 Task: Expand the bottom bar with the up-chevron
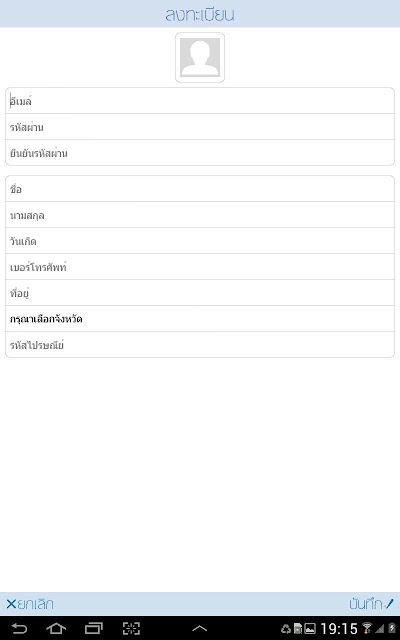click(200, 629)
